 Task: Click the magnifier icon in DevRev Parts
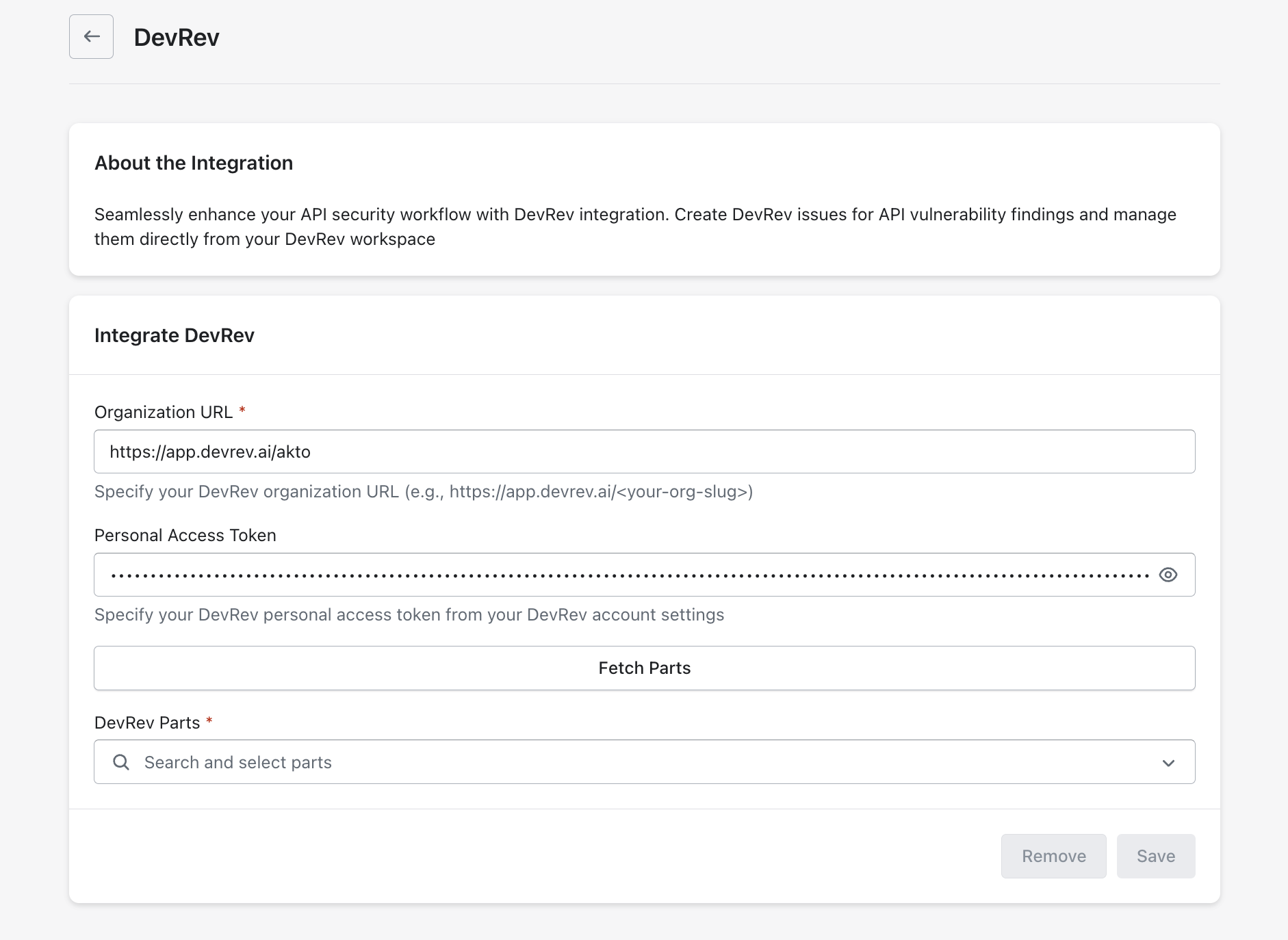(x=121, y=762)
